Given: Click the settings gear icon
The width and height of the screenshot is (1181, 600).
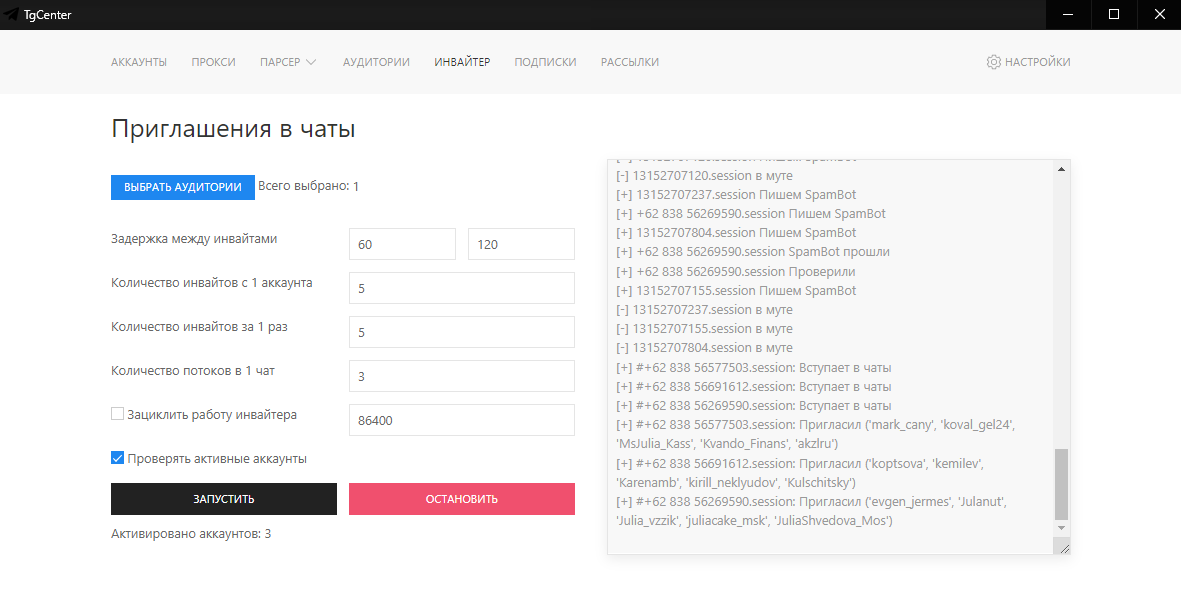Looking at the screenshot, I should (x=993, y=62).
